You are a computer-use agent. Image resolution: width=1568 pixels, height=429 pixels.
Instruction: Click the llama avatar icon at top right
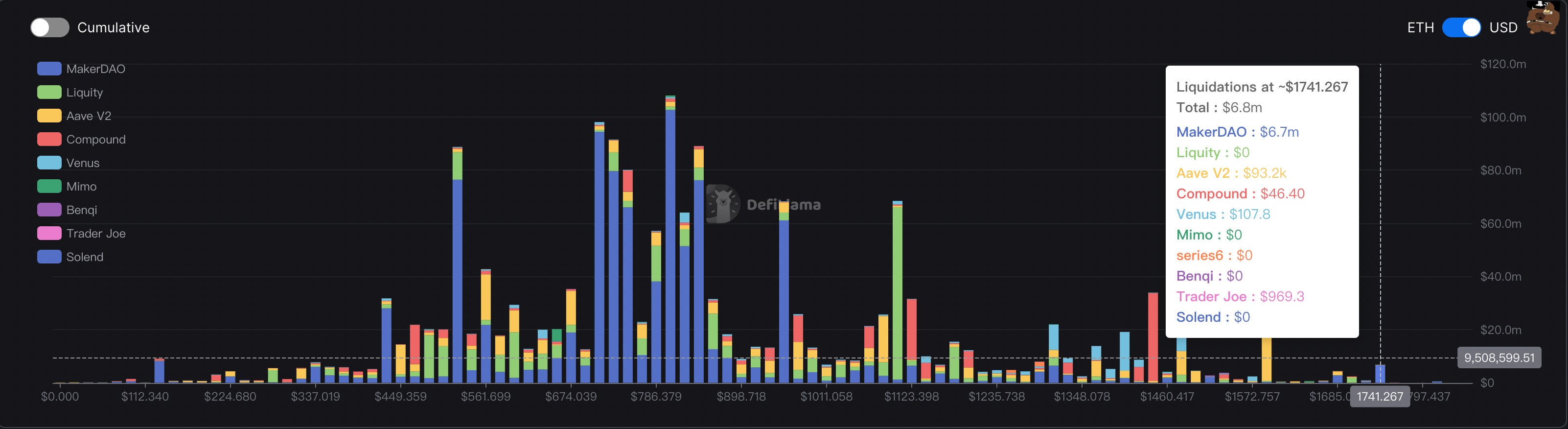pyautogui.click(x=1543, y=17)
